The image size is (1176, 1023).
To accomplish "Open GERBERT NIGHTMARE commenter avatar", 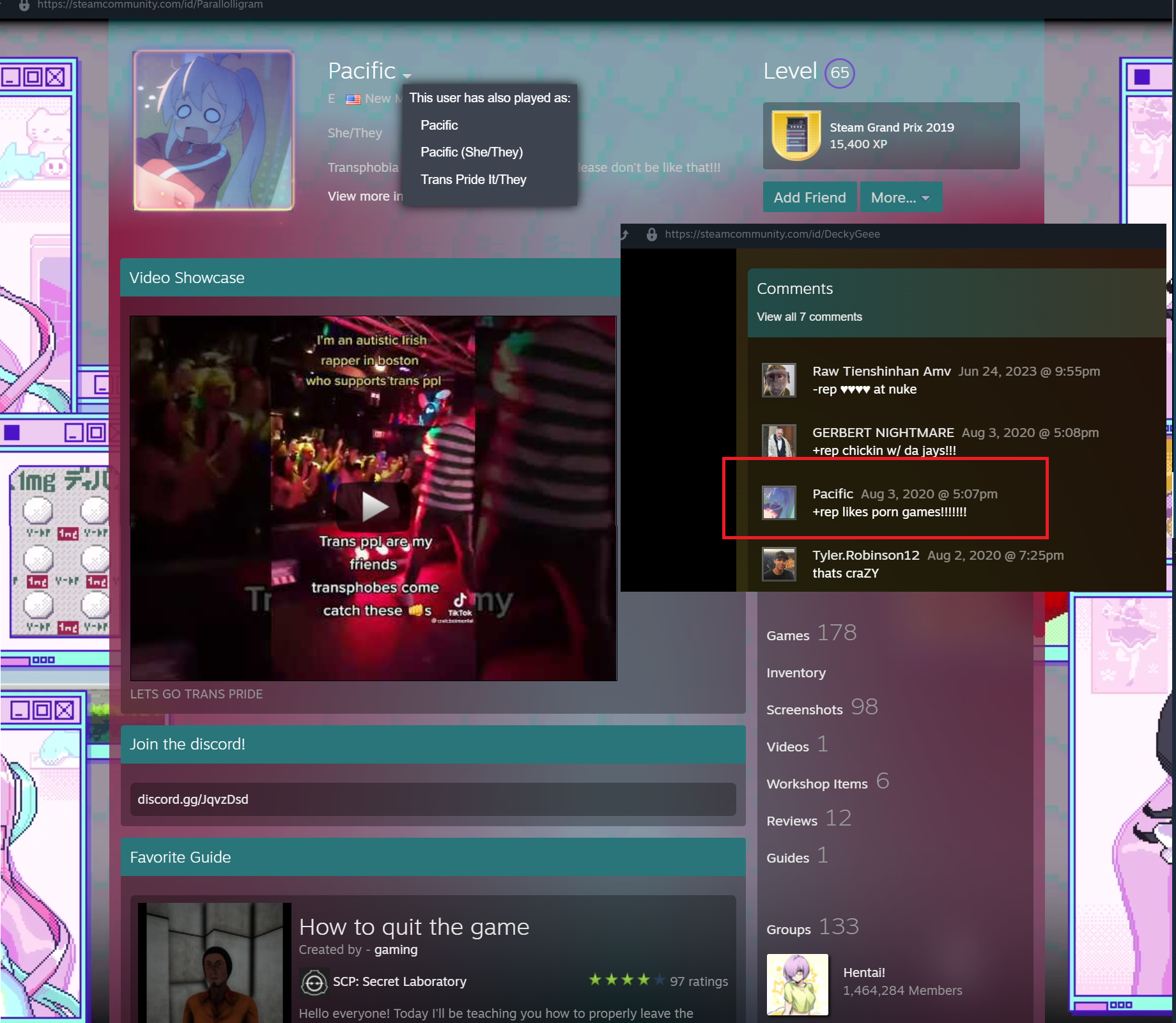I will 779,441.
